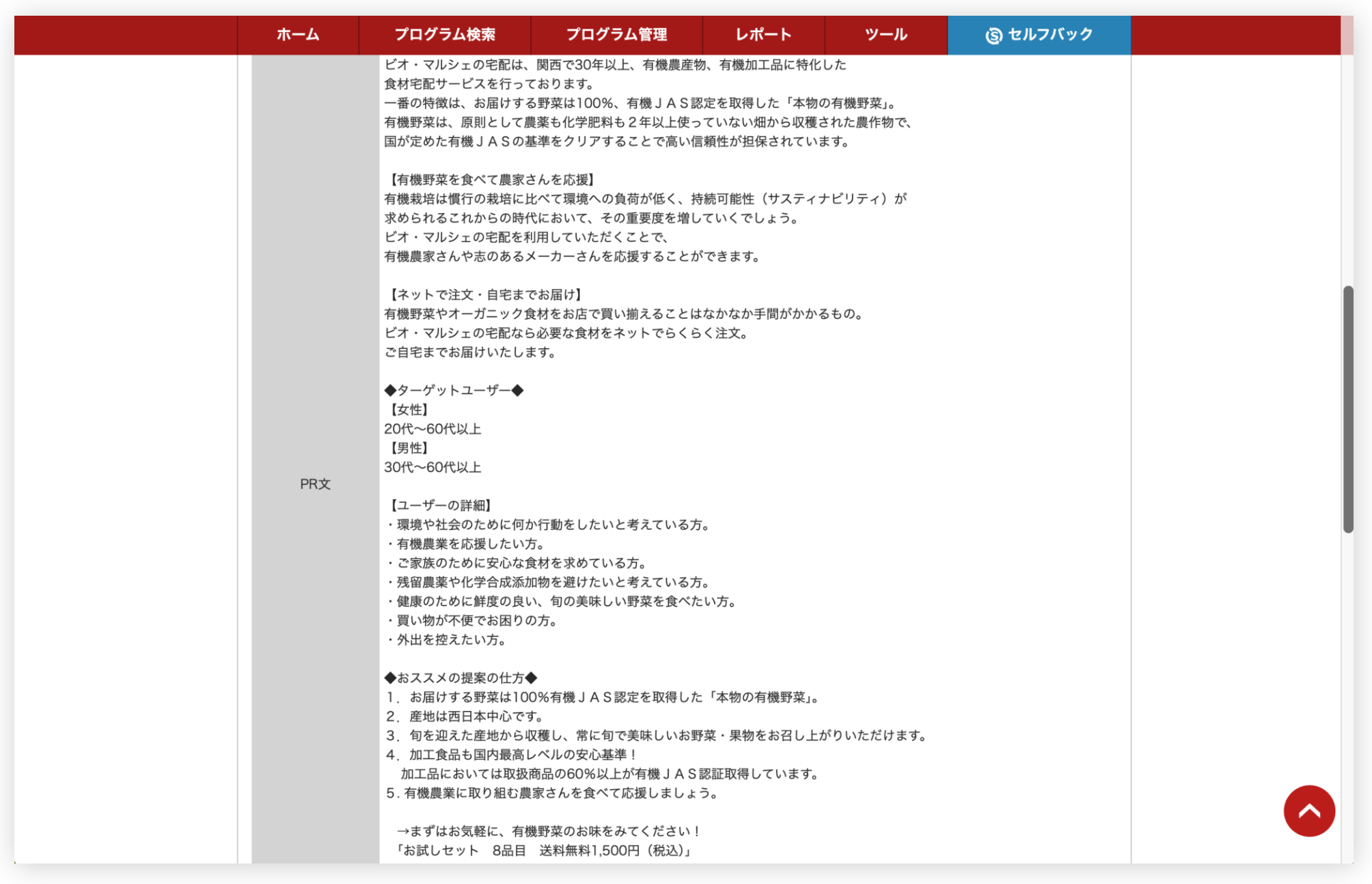Click the vertical scrollbar thumb
This screenshot has height=884, width=1372.
pos(1347,409)
